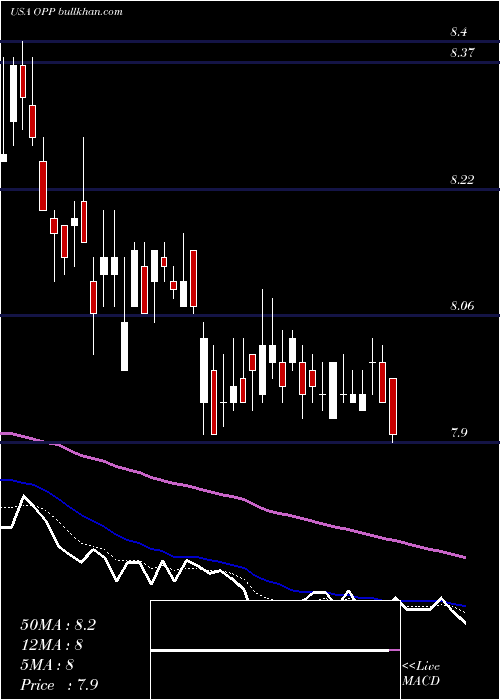Click the 'Price : 7.9' readout
500x700 pixels.
tap(59, 685)
